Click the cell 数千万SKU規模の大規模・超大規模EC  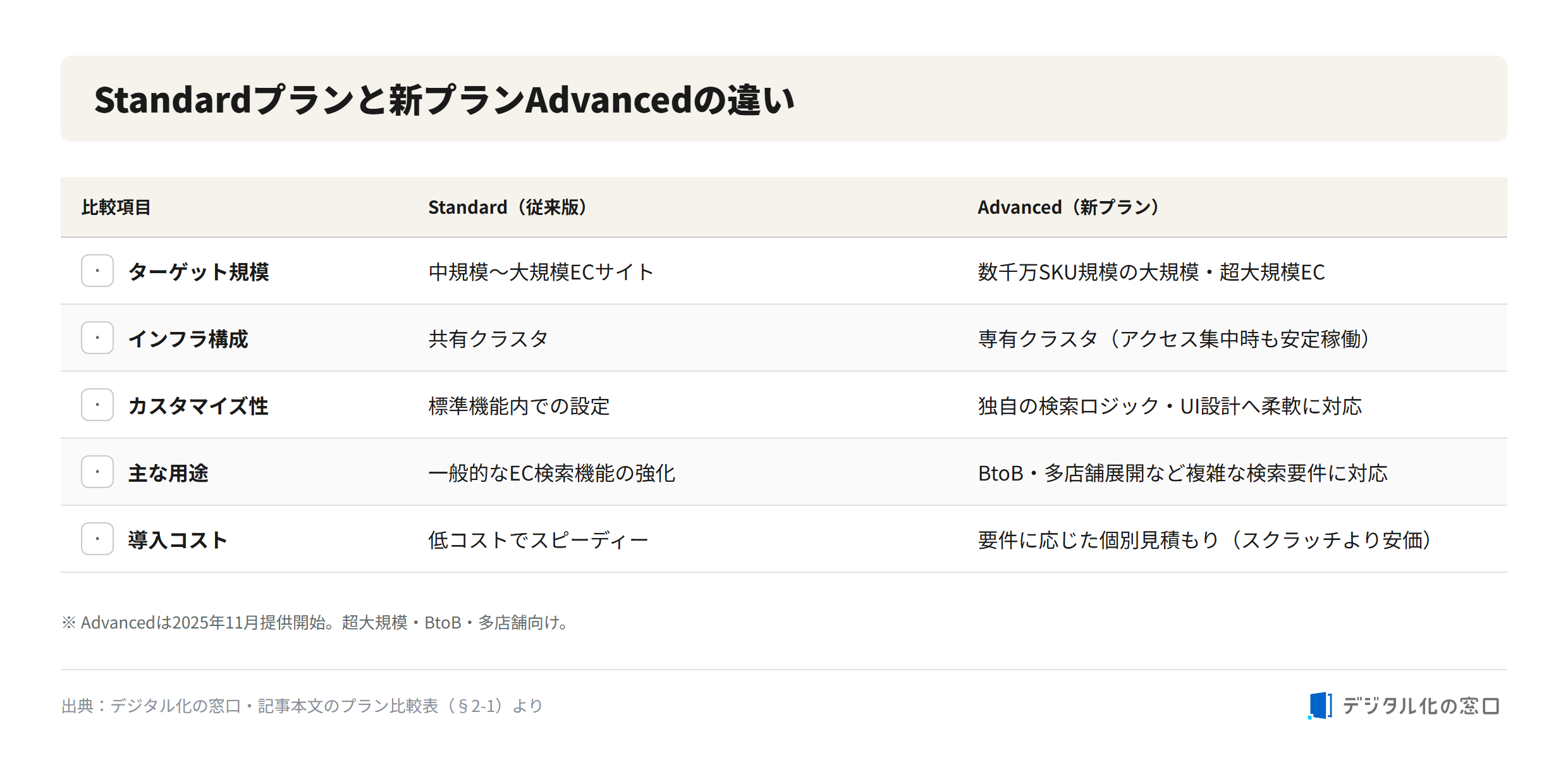pyautogui.click(x=1151, y=272)
